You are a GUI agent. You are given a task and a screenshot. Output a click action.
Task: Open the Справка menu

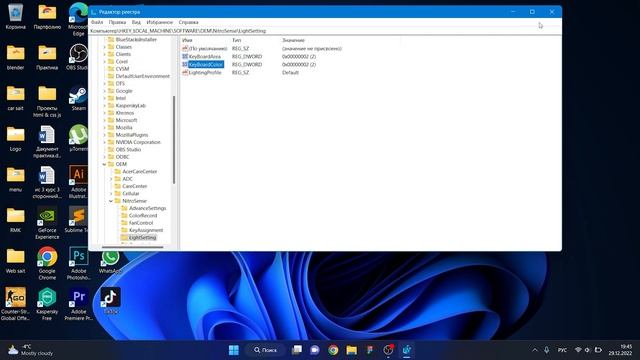pos(188,22)
